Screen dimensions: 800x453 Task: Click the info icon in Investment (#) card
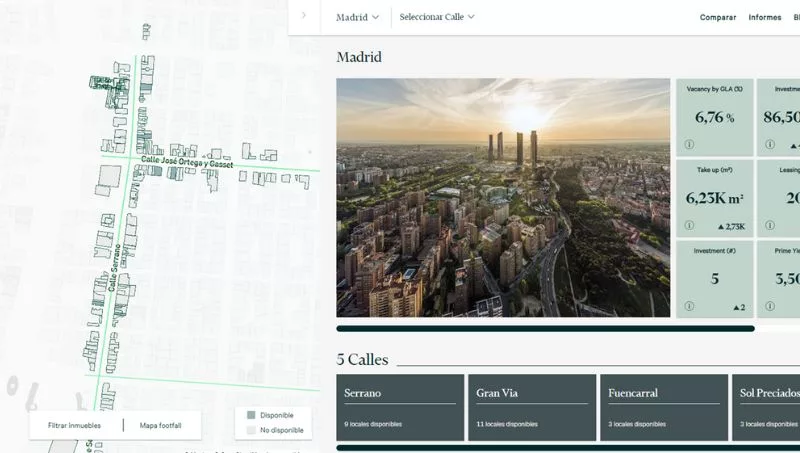coord(689,306)
